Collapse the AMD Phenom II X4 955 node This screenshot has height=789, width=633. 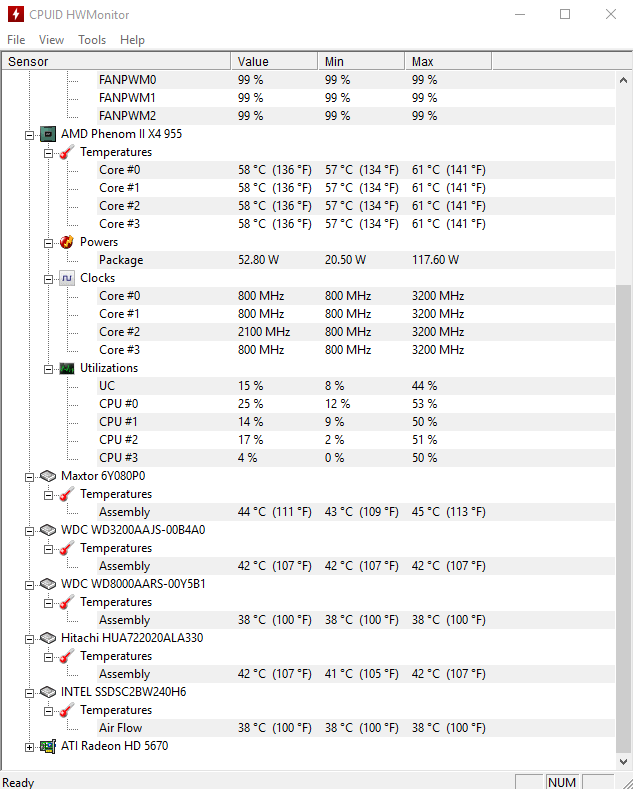click(30, 135)
